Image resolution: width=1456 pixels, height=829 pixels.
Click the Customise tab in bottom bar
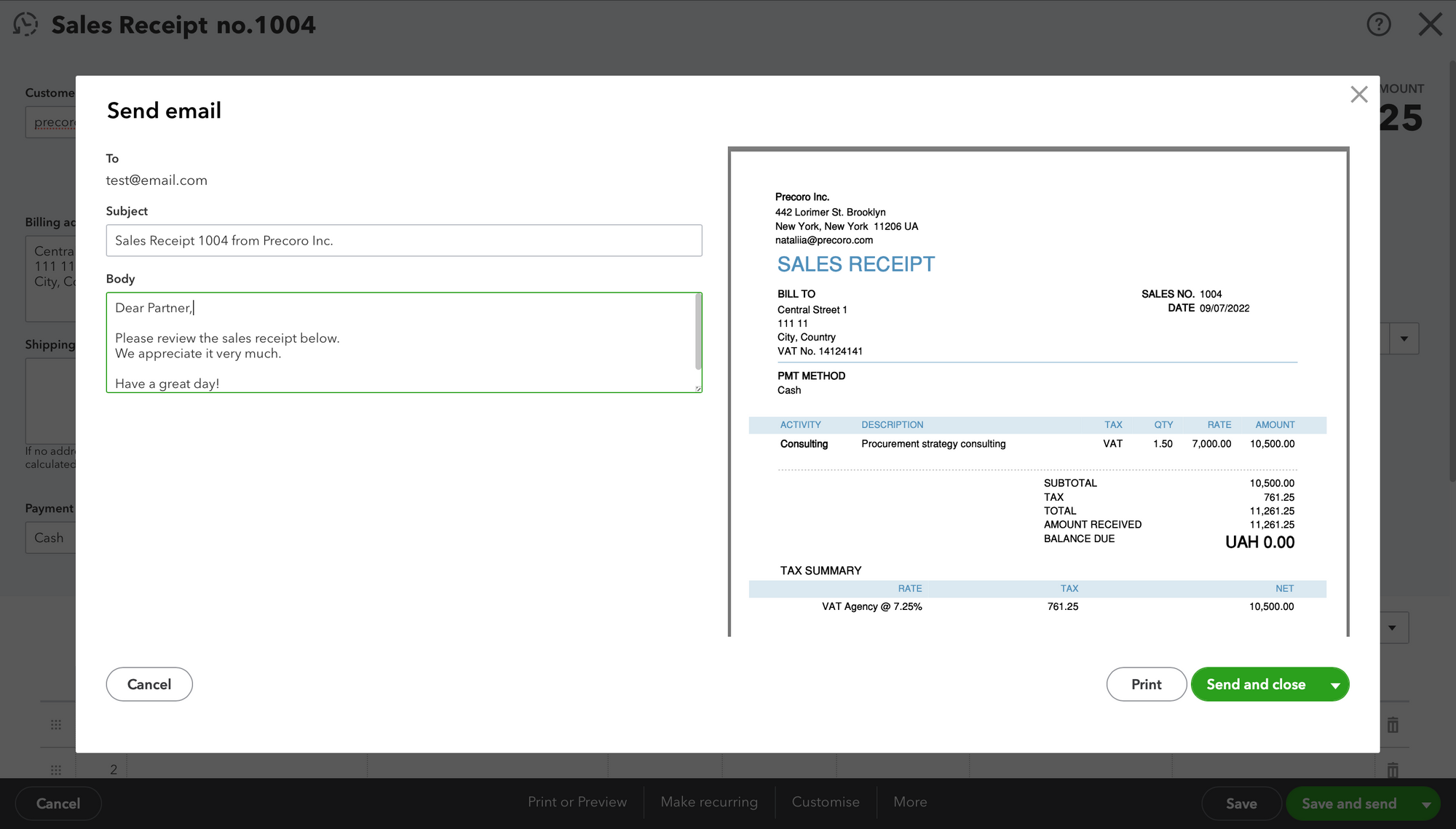[824, 802]
